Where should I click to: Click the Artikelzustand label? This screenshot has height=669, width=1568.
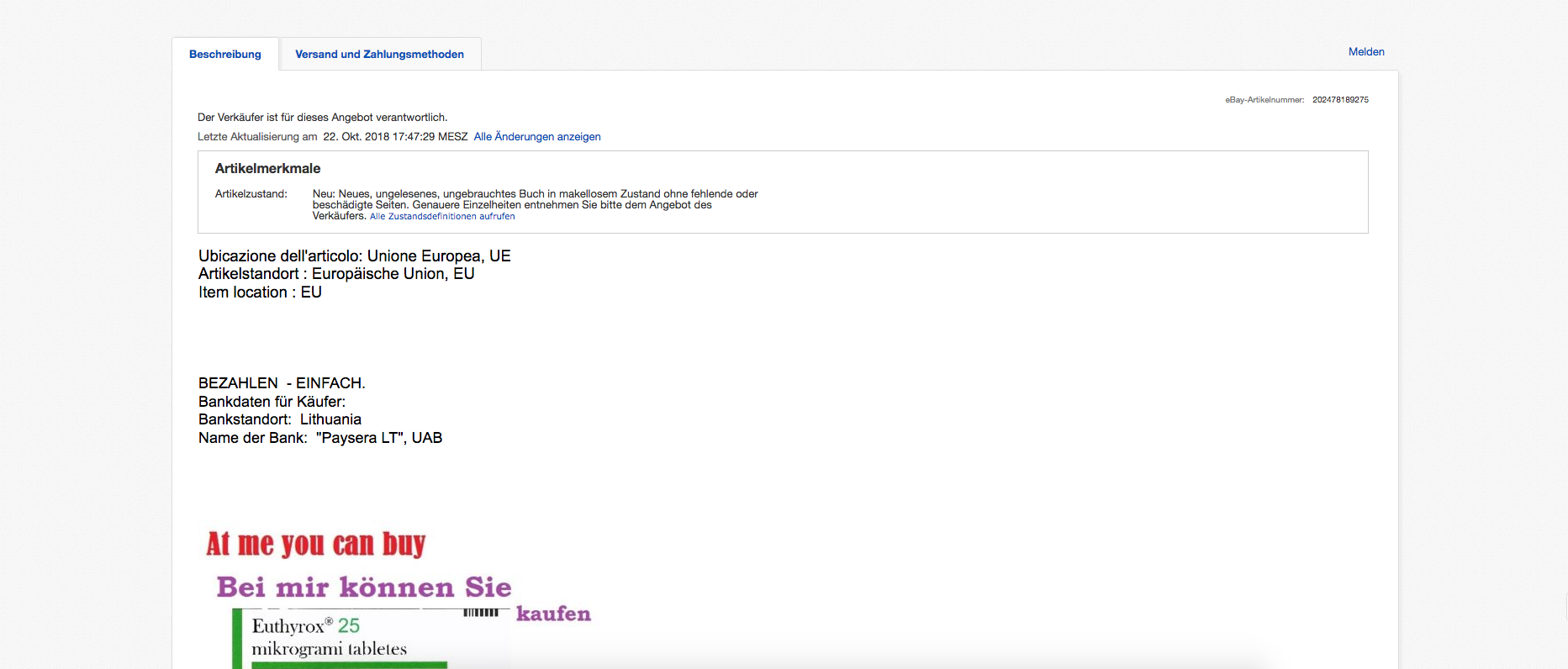(251, 194)
